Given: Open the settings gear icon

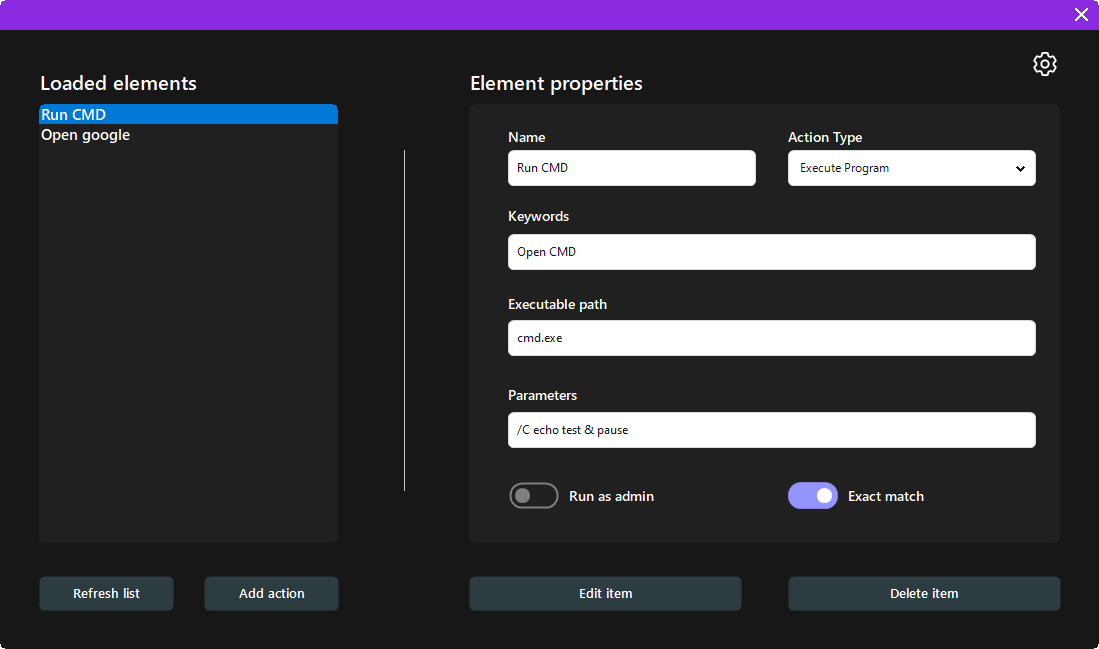Looking at the screenshot, I should pos(1044,63).
